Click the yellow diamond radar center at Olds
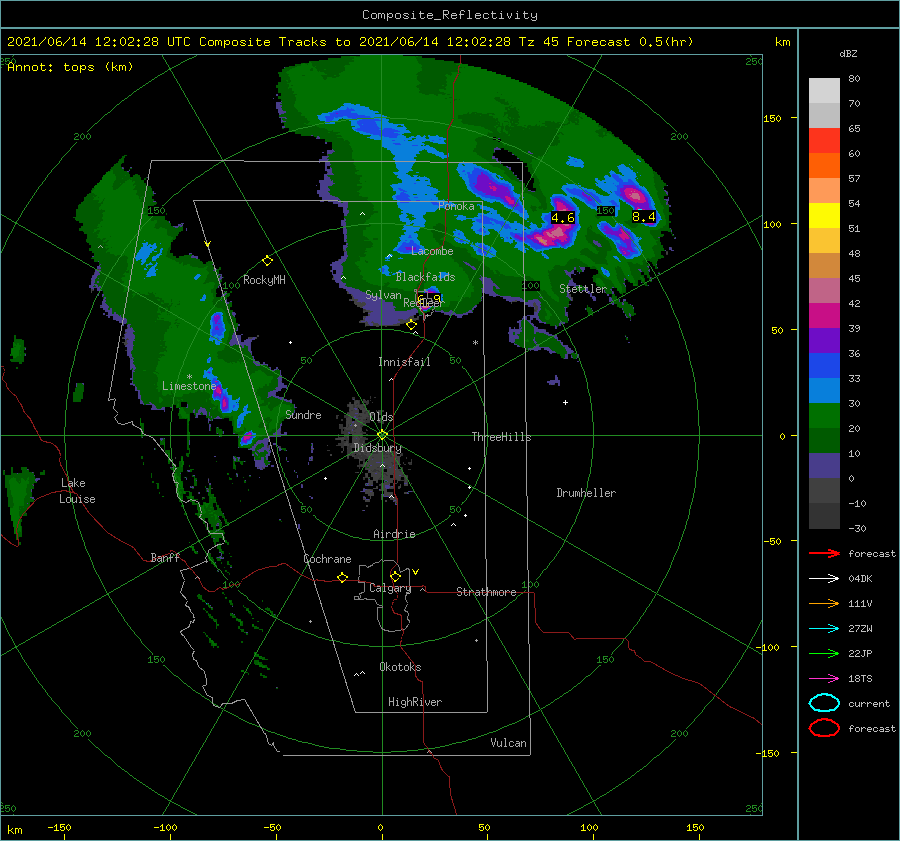 coord(382,435)
